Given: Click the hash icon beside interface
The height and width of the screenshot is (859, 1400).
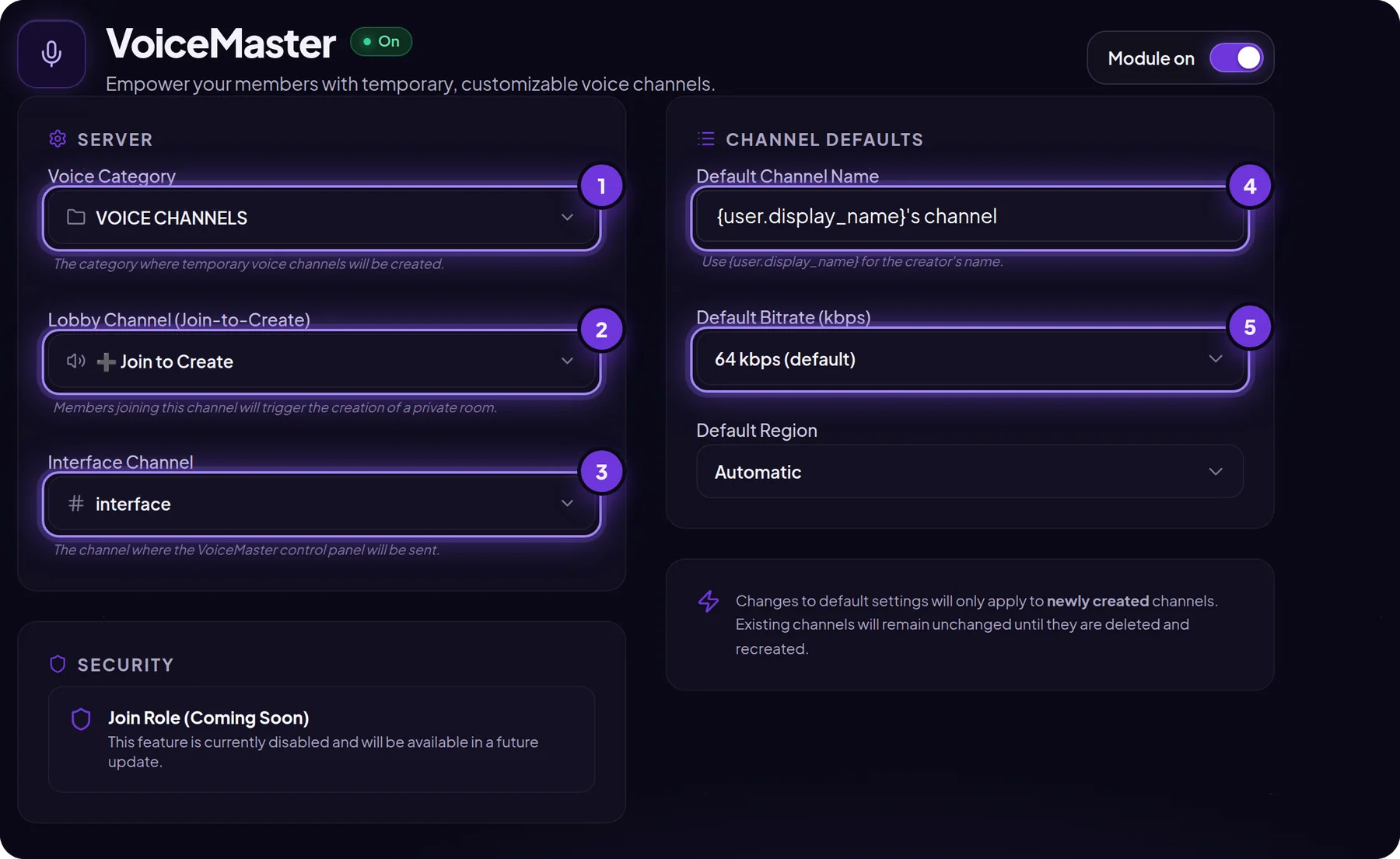Looking at the screenshot, I should point(76,504).
